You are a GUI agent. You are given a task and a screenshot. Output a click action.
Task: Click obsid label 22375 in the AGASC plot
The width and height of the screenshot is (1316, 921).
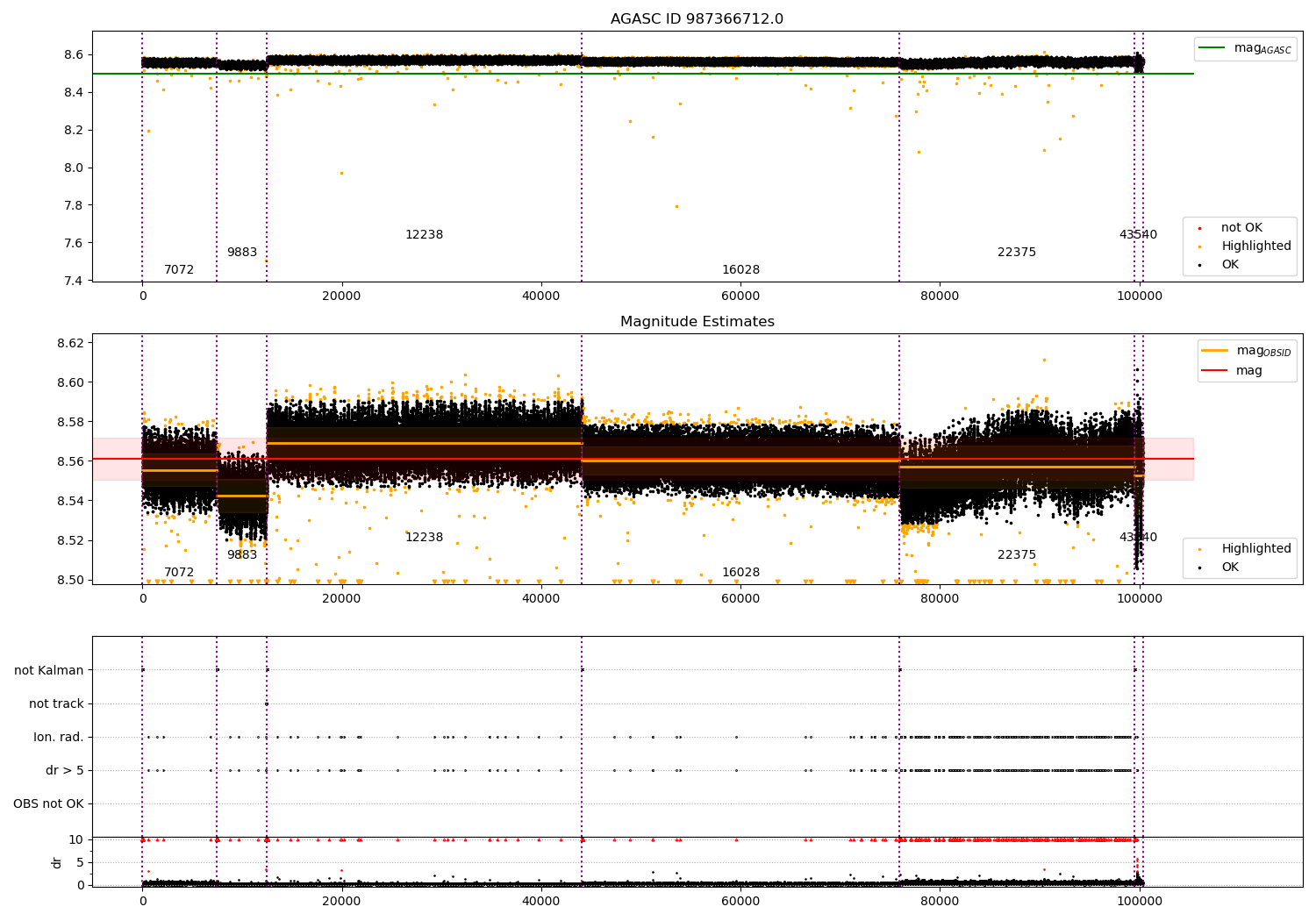(1017, 253)
